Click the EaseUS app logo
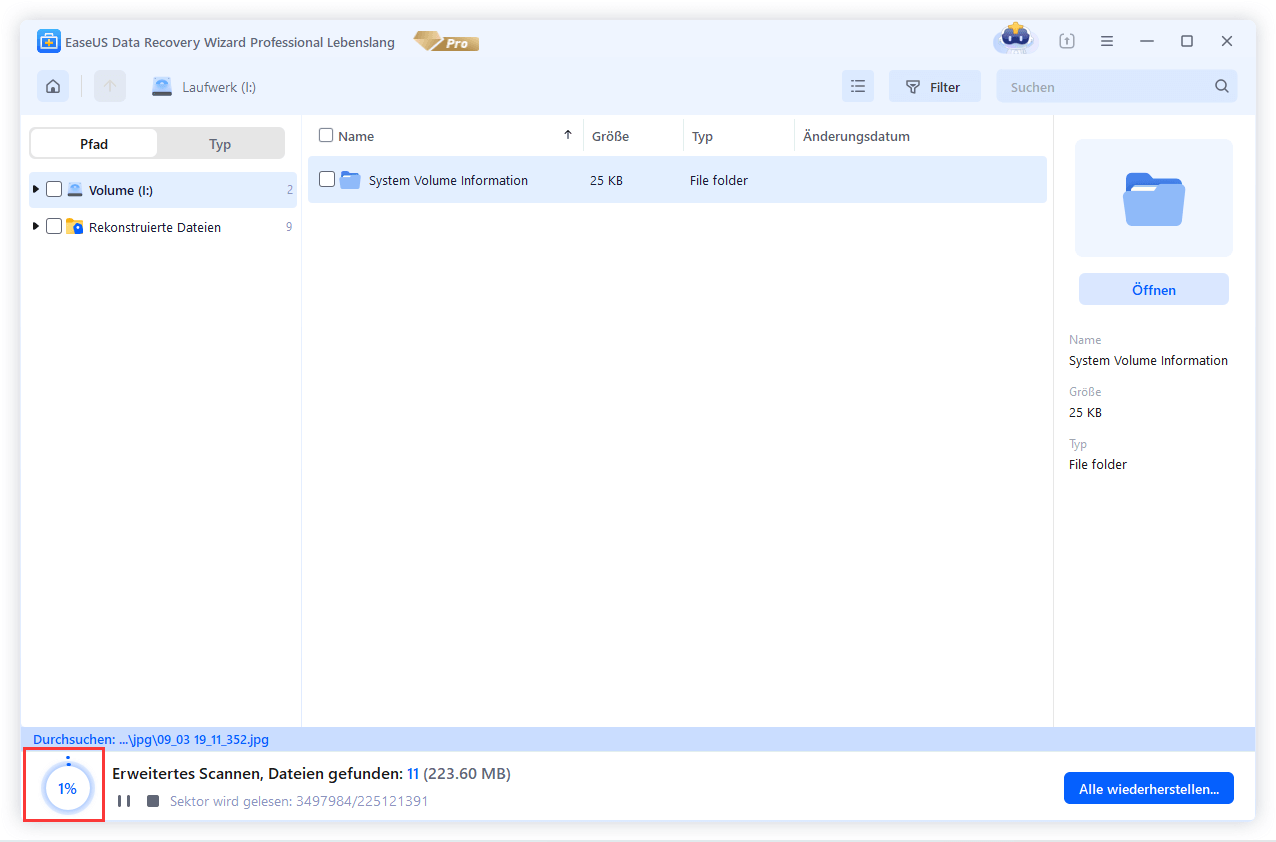The width and height of the screenshot is (1276, 842). coord(49,42)
